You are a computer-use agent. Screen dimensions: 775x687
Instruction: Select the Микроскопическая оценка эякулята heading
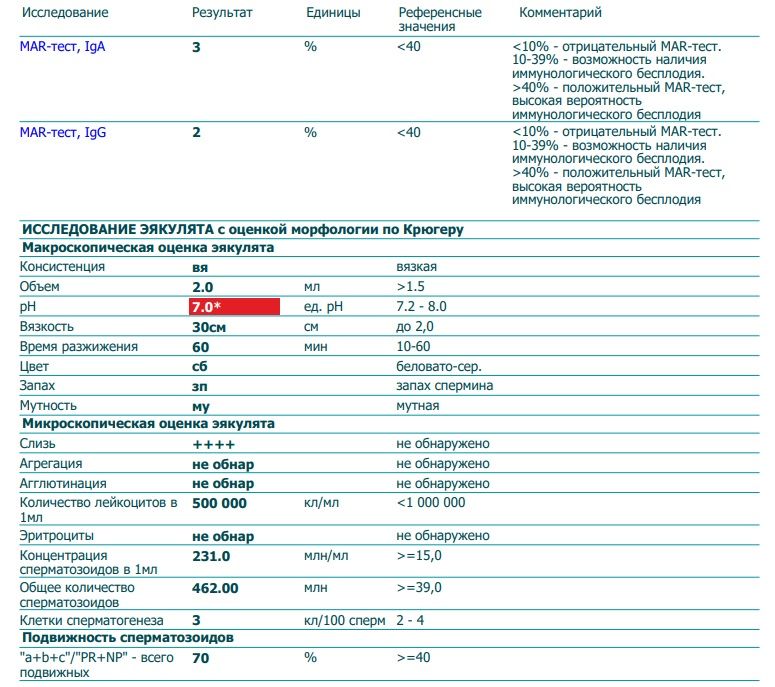click(x=147, y=424)
